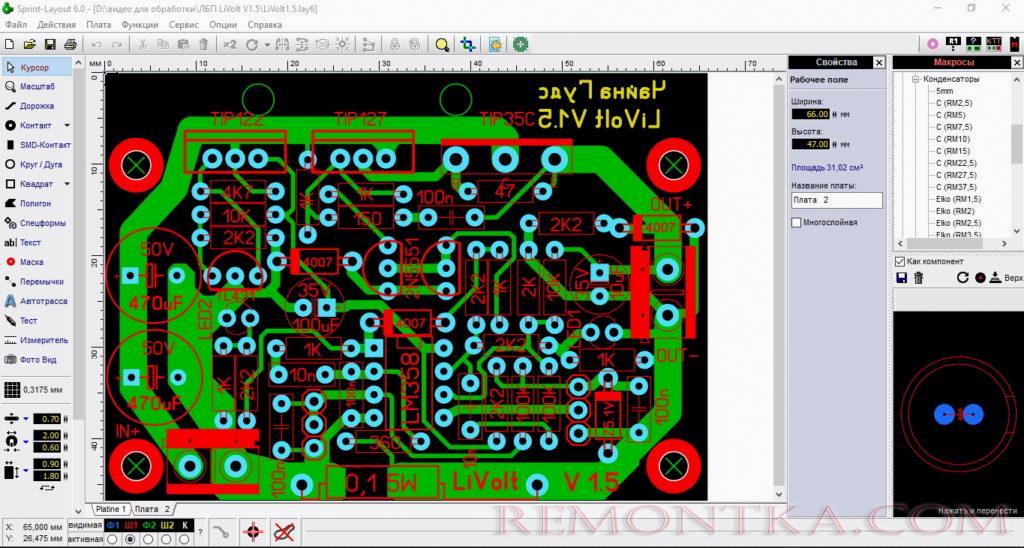Open the toolbar magnifier zoom tool
This screenshot has height=548, width=1024.
click(442, 44)
